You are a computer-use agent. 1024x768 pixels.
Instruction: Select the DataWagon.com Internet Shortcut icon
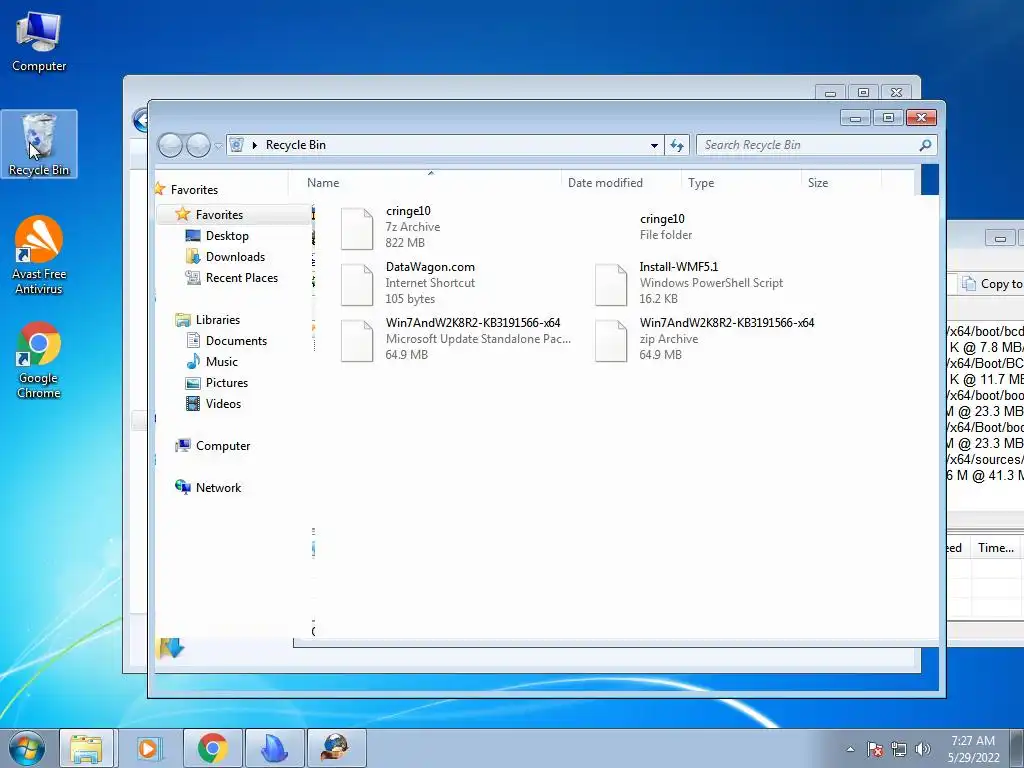point(357,284)
